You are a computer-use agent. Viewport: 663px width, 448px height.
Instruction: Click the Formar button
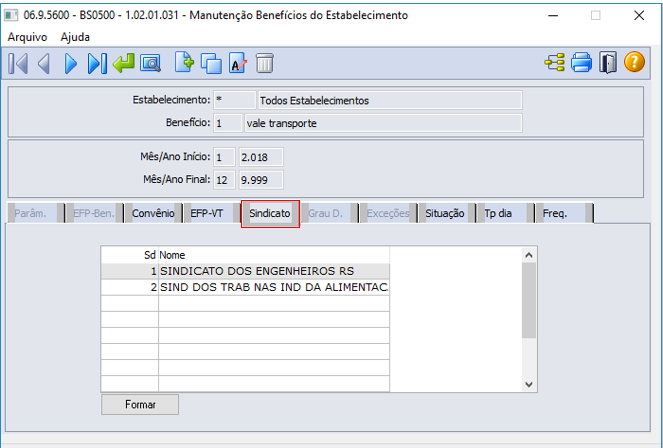(x=140, y=404)
